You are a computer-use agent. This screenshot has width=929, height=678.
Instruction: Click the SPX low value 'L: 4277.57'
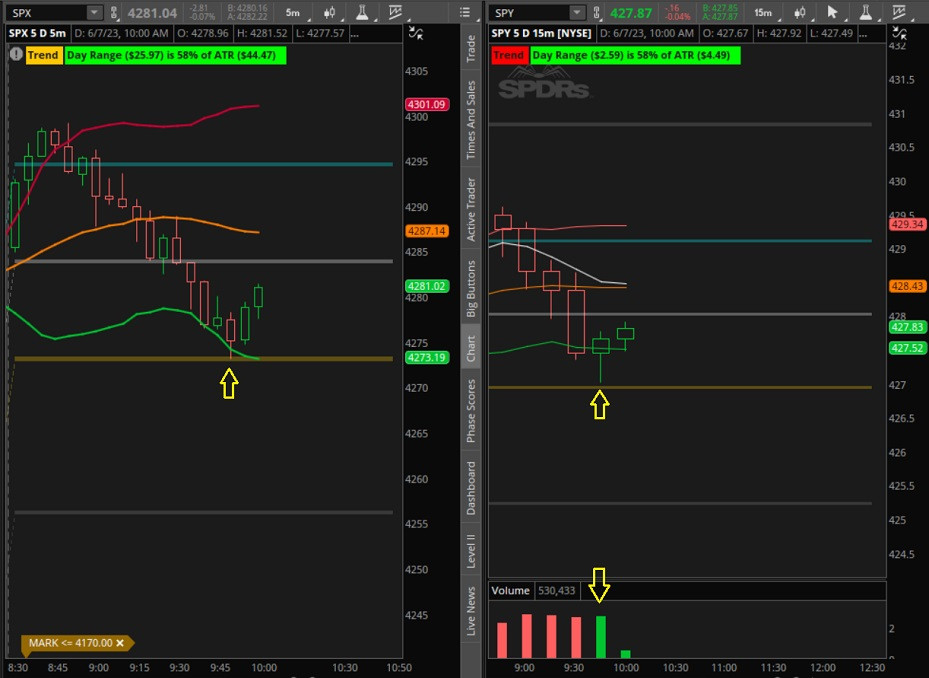click(320, 34)
